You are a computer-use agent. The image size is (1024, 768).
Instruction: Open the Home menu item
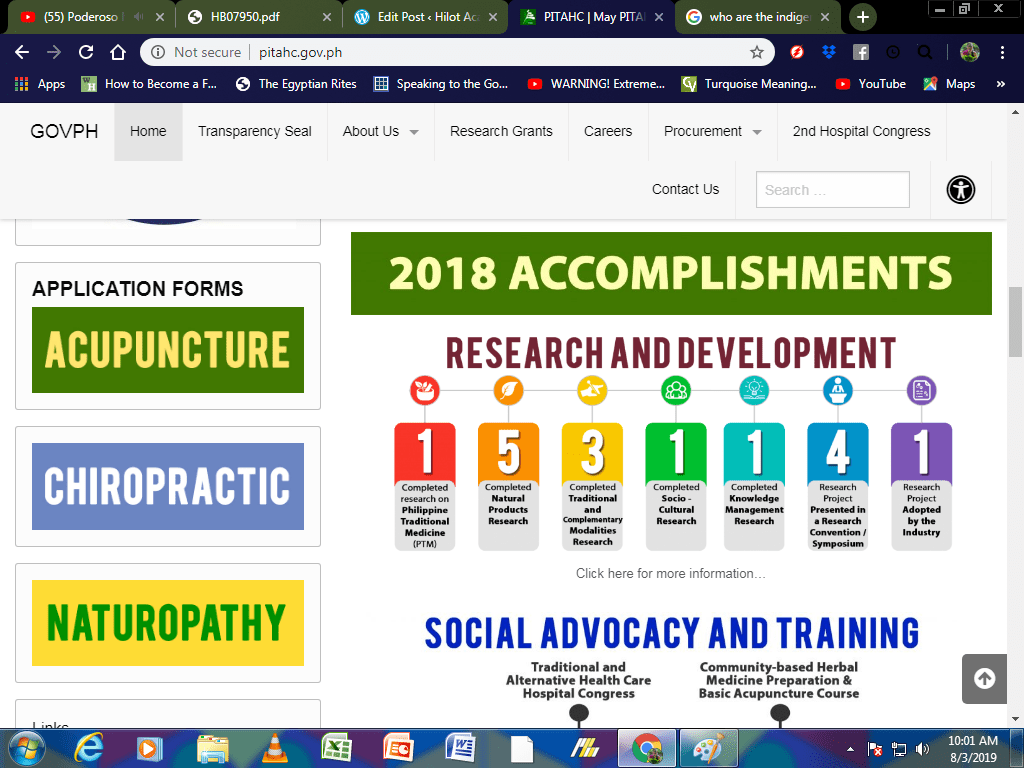click(x=148, y=131)
